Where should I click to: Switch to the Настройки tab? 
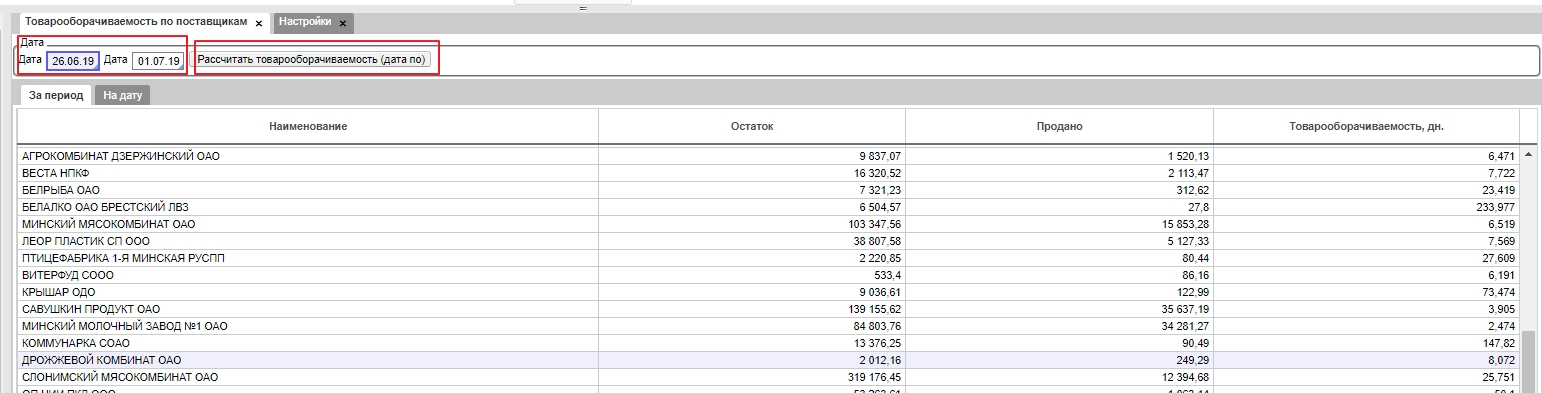point(306,21)
